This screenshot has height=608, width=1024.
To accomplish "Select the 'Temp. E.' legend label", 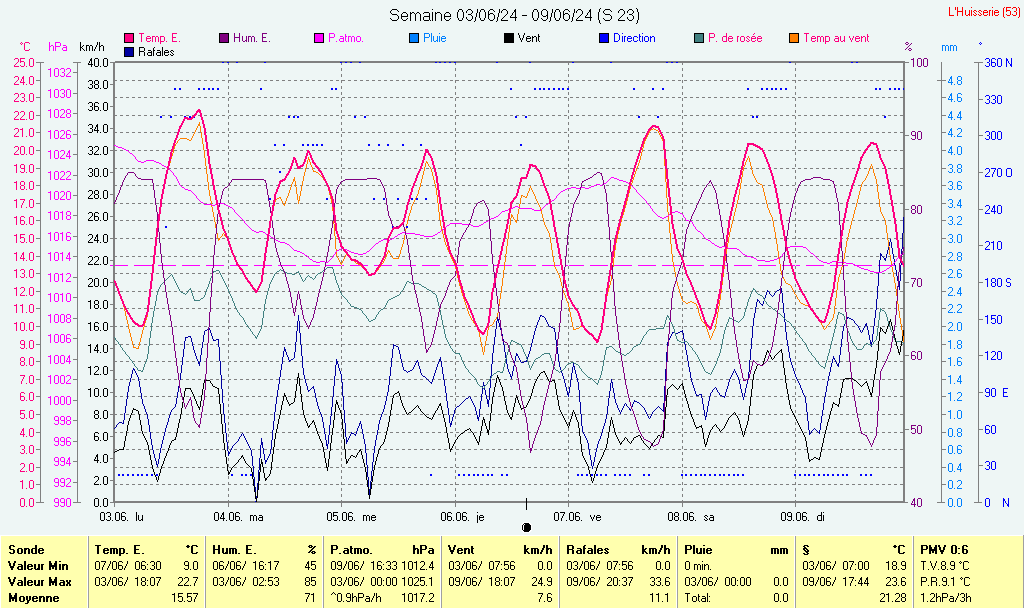I will click(x=159, y=39).
